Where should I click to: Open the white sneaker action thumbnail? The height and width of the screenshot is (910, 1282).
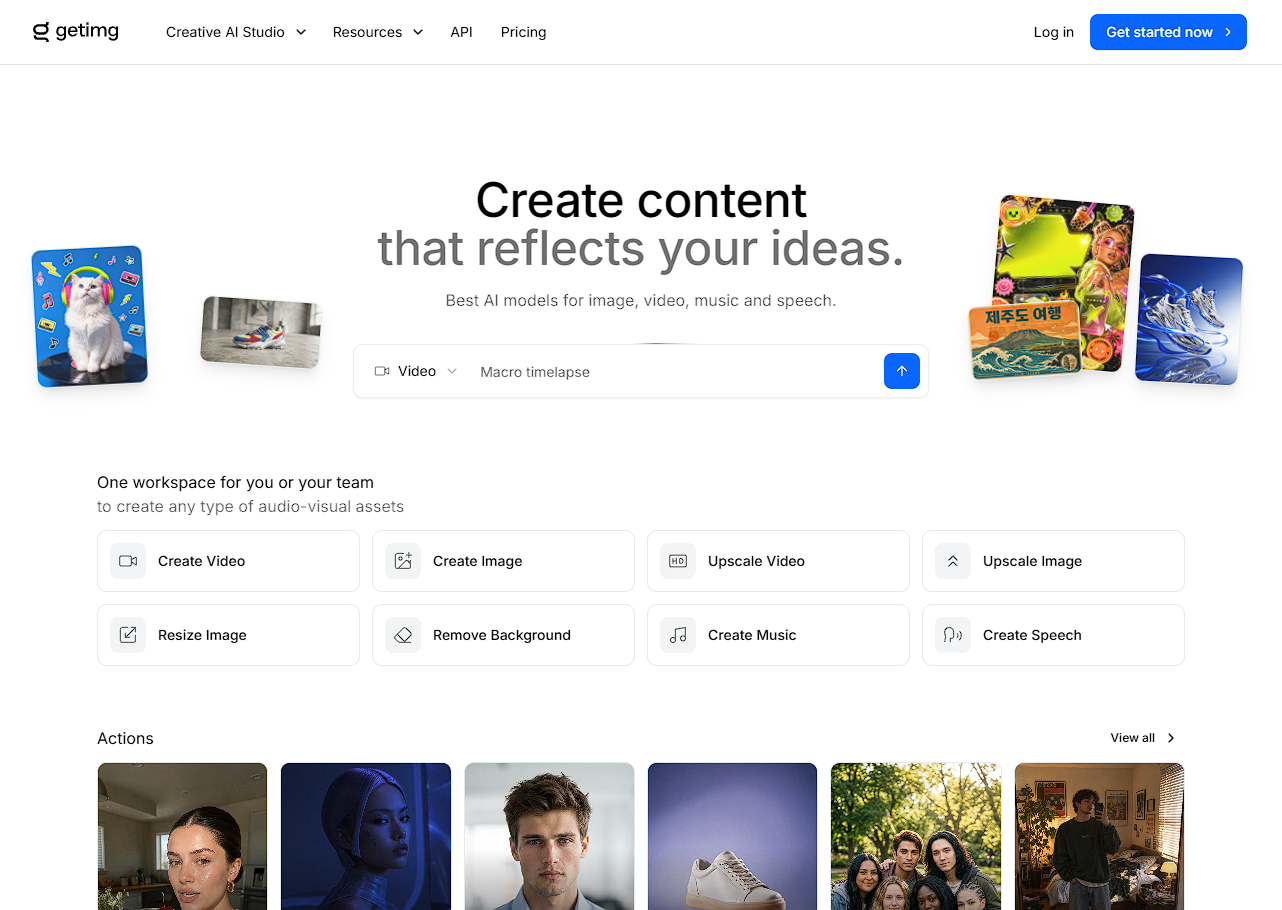tap(732, 836)
